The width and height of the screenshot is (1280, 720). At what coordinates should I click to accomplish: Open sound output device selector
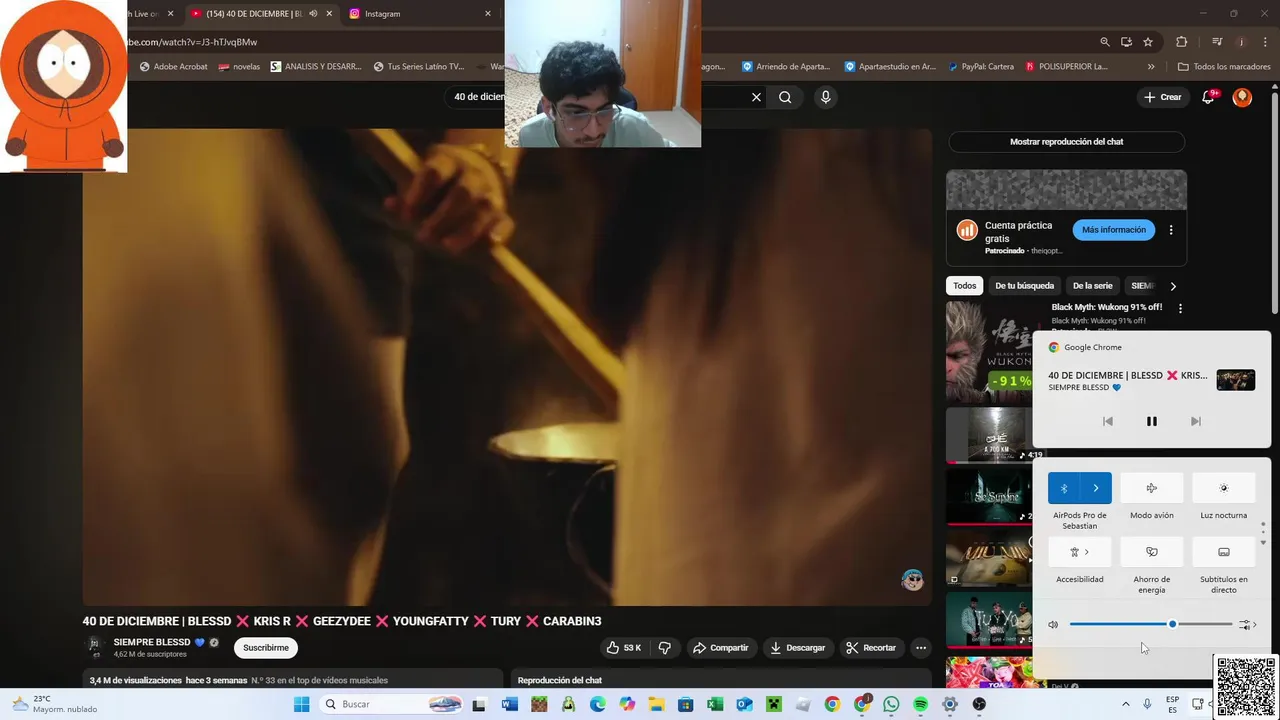point(1247,625)
